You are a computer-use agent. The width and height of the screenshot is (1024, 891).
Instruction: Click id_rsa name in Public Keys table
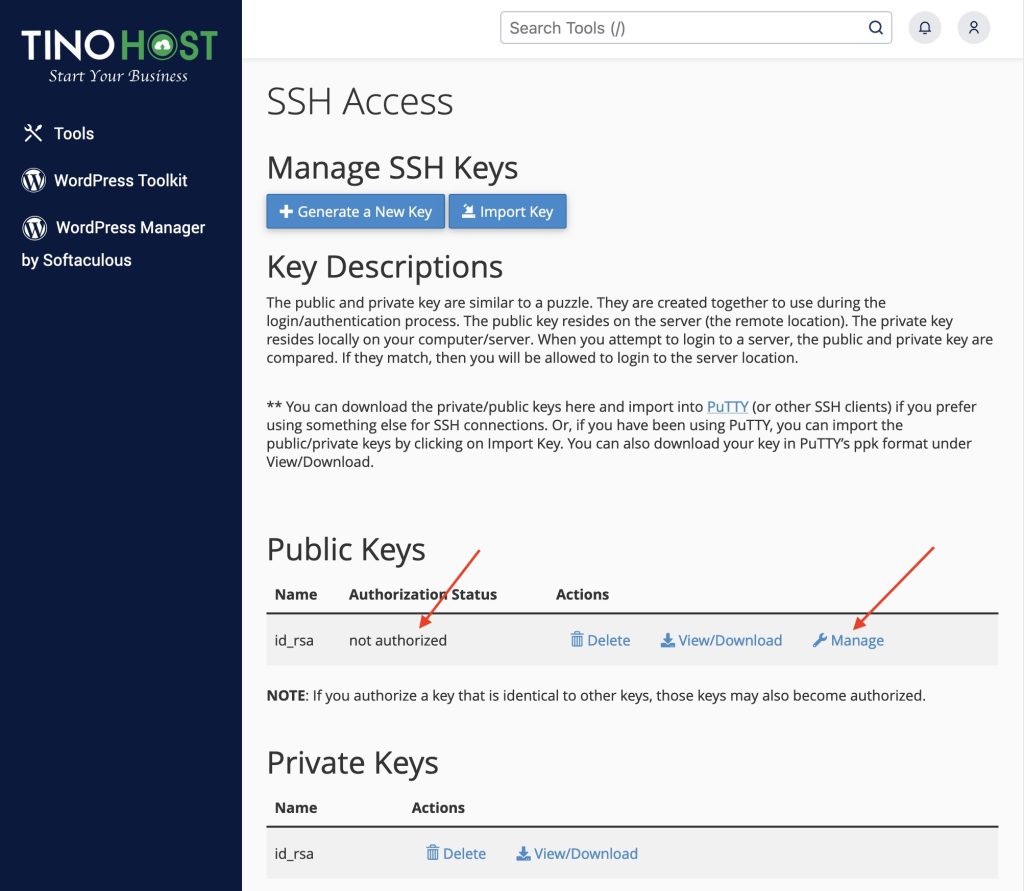tap(294, 640)
